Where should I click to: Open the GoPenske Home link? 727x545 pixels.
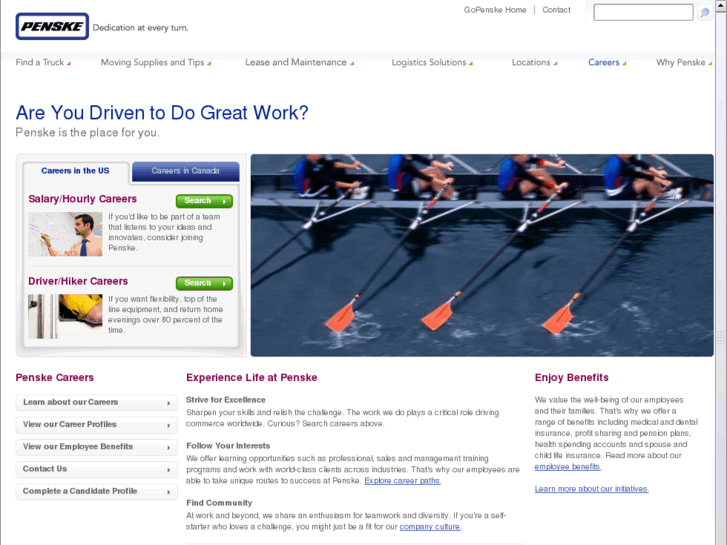(495, 10)
